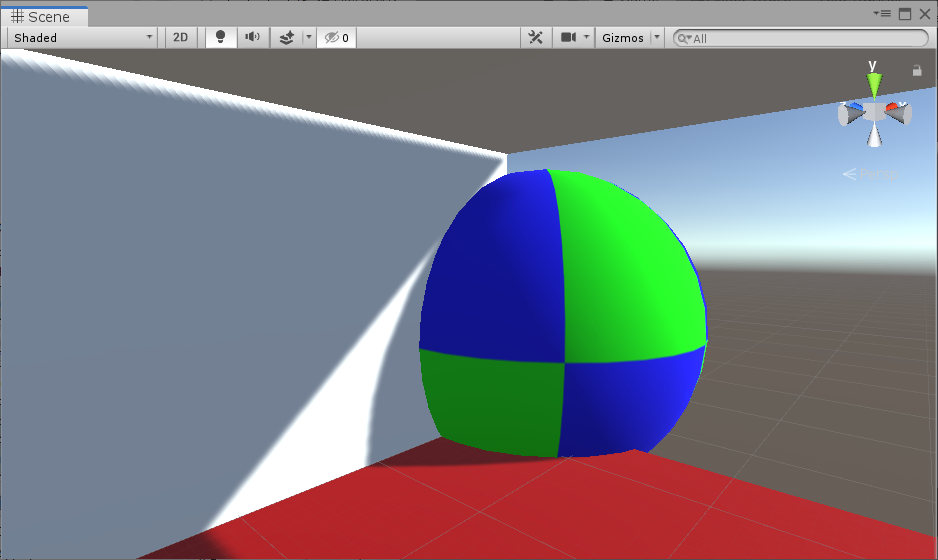Open the component editor tools icon
The height and width of the screenshot is (560, 938).
coord(536,37)
